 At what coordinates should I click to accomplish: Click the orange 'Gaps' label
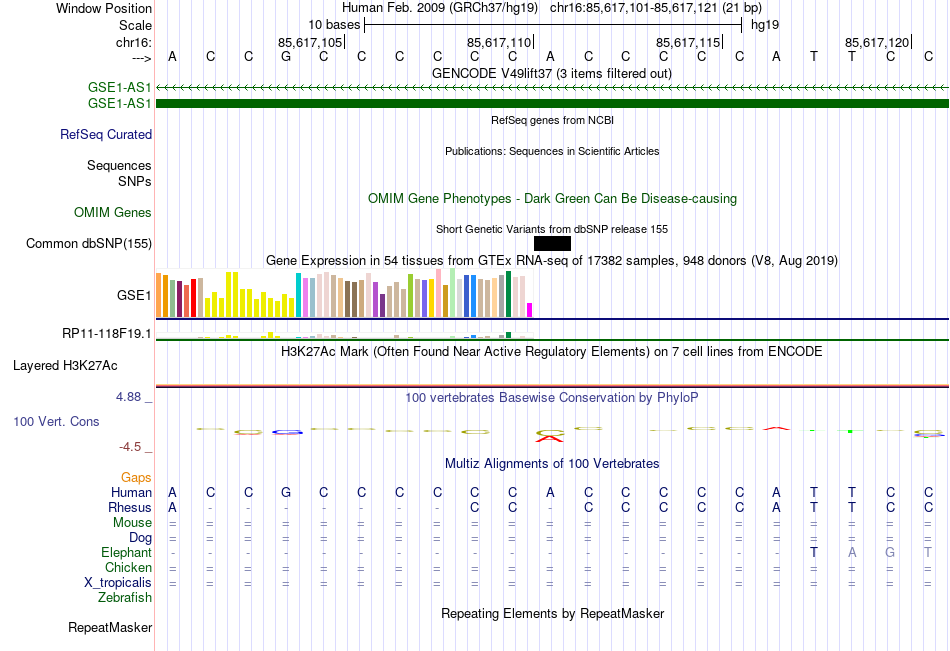click(136, 478)
